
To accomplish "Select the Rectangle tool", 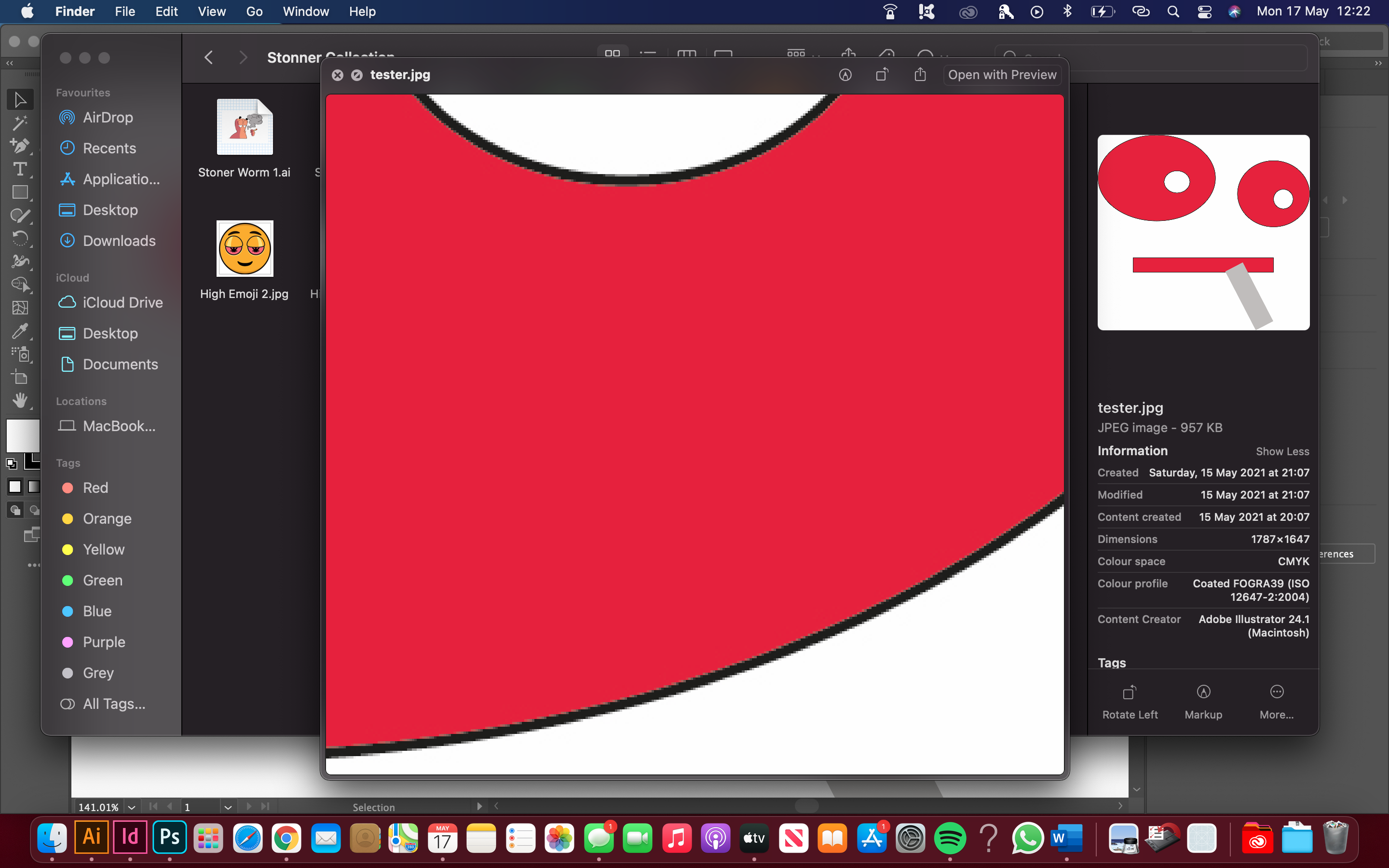I will pos(21,192).
